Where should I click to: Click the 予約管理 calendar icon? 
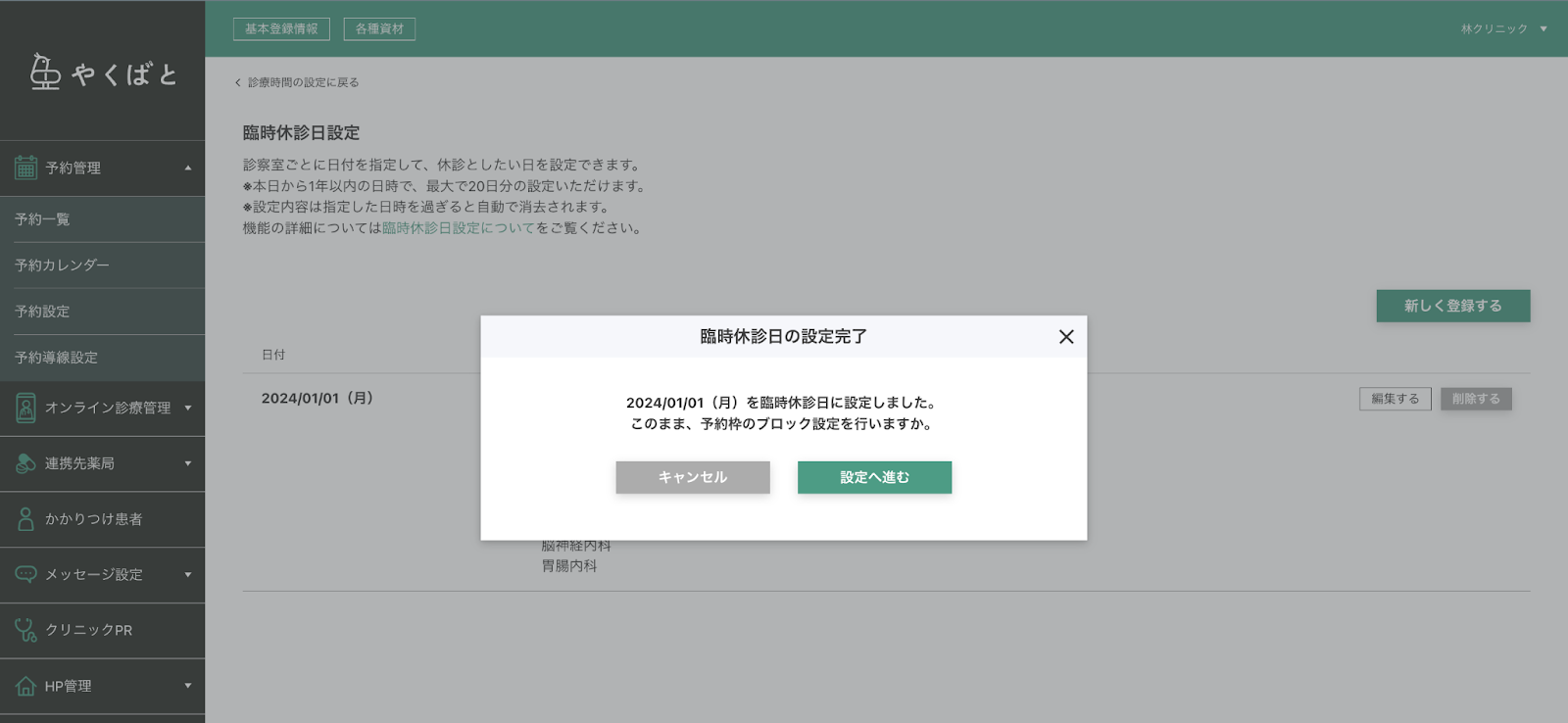25,168
